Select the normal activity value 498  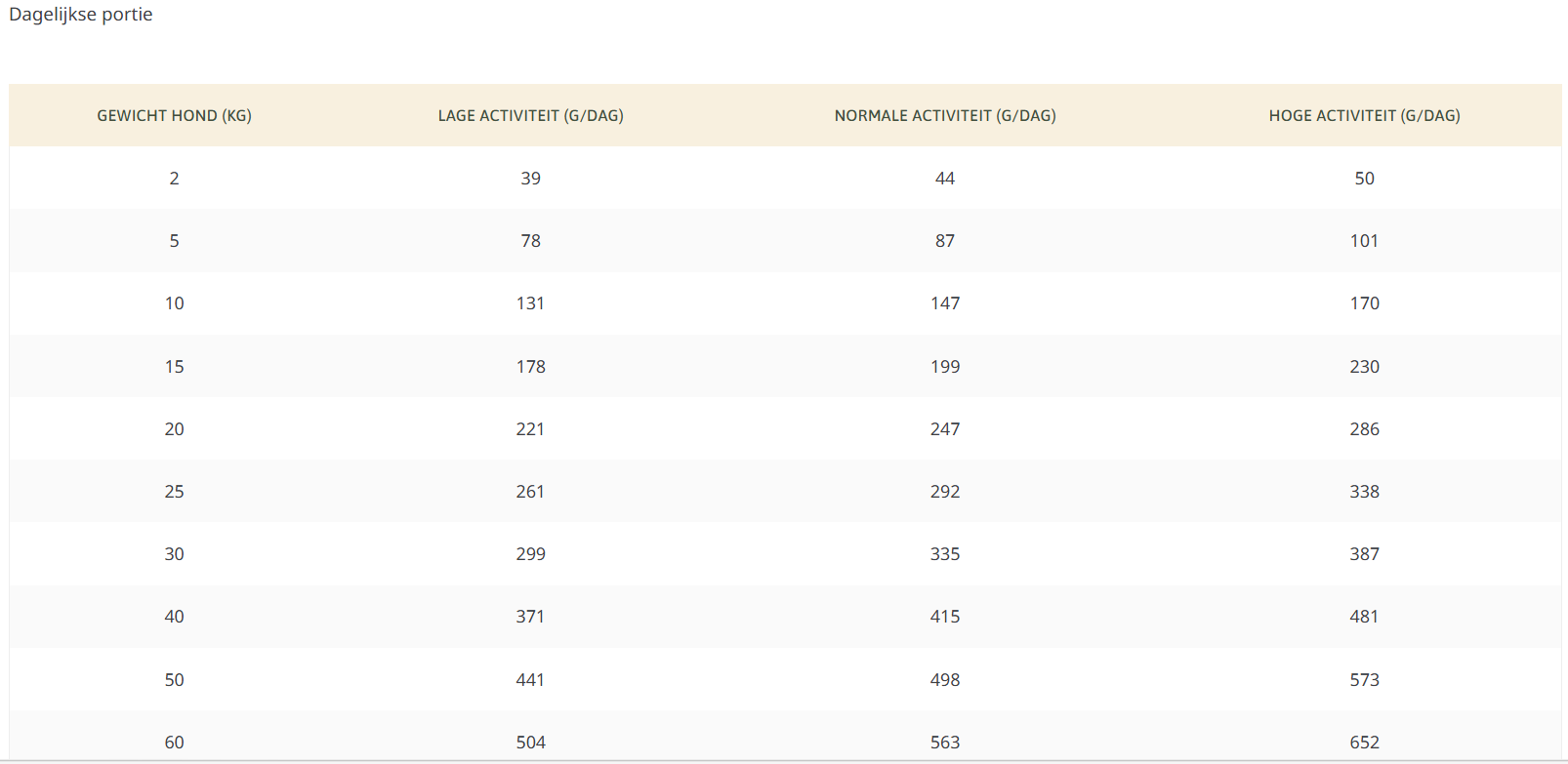[944, 680]
